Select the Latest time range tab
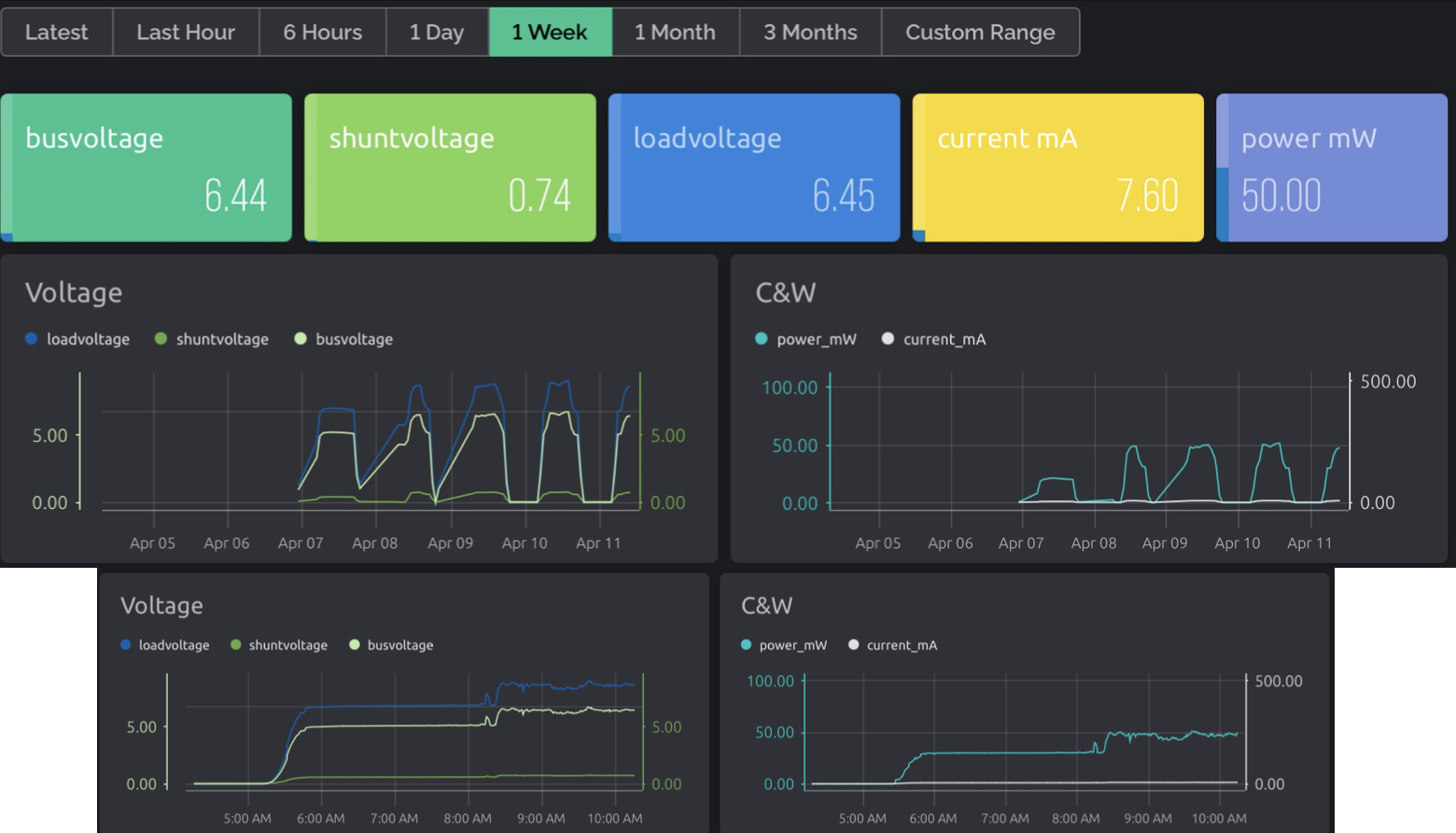Image resolution: width=1456 pixels, height=833 pixels. pyautogui.click(x=56, y=33)
